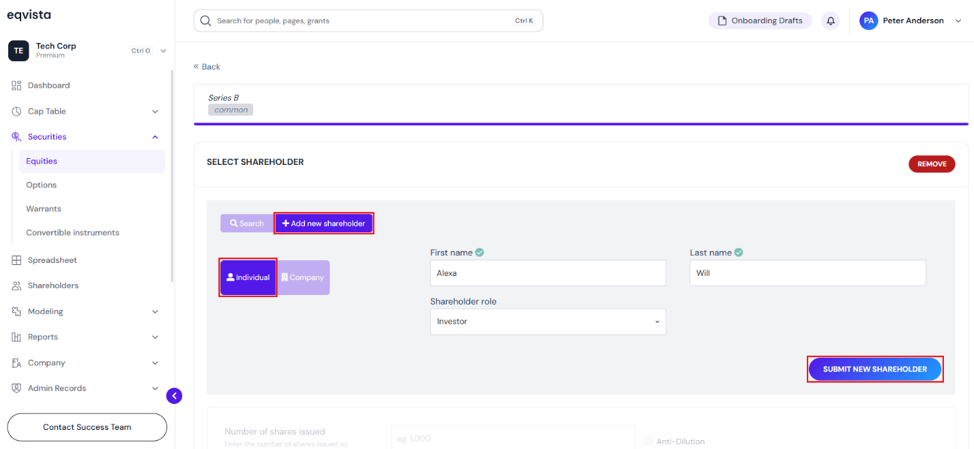Click the PA user avatar
974x449 pixels.
click(x=868, y=20)
